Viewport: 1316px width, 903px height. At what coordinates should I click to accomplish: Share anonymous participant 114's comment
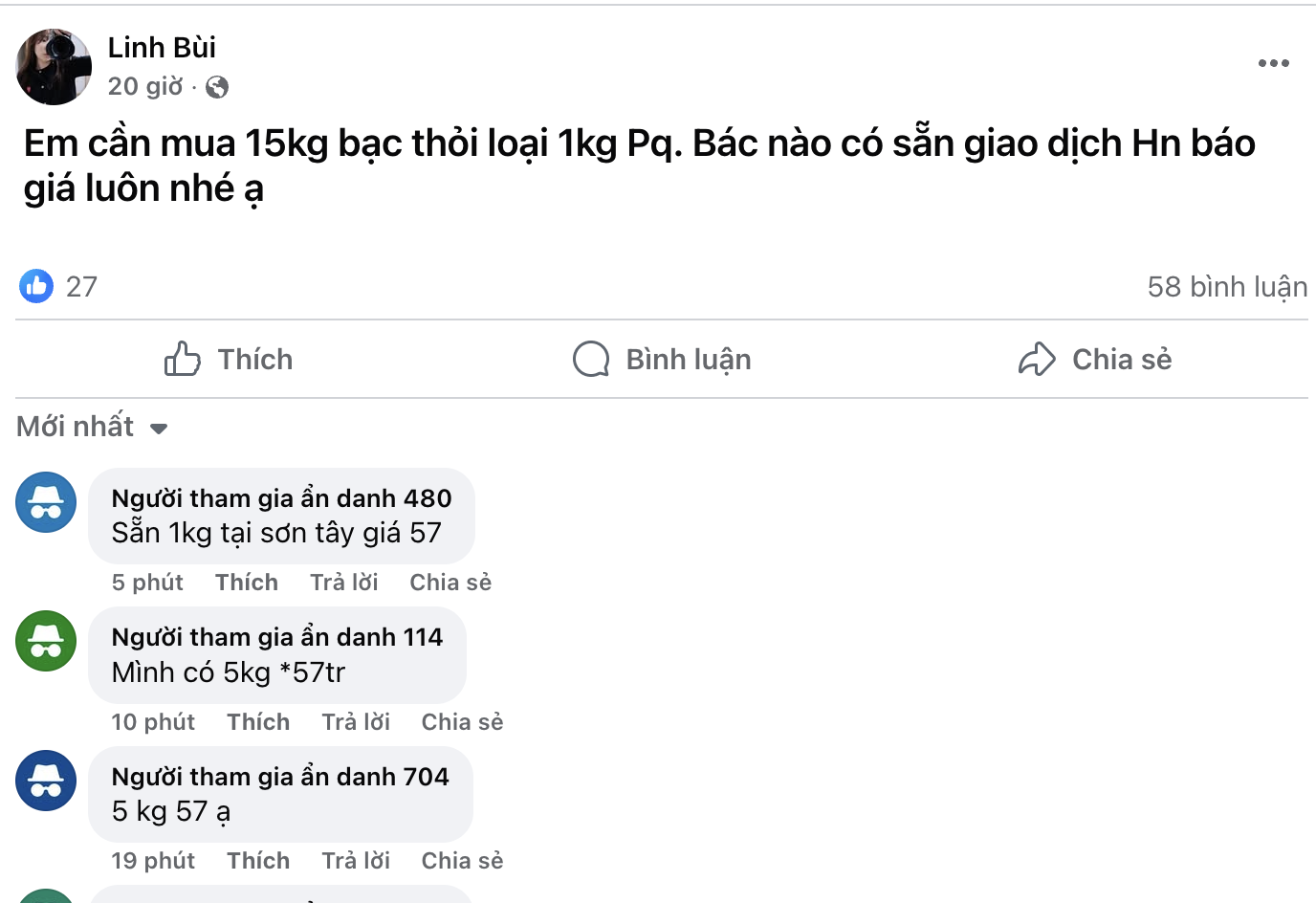coord(462,722)
